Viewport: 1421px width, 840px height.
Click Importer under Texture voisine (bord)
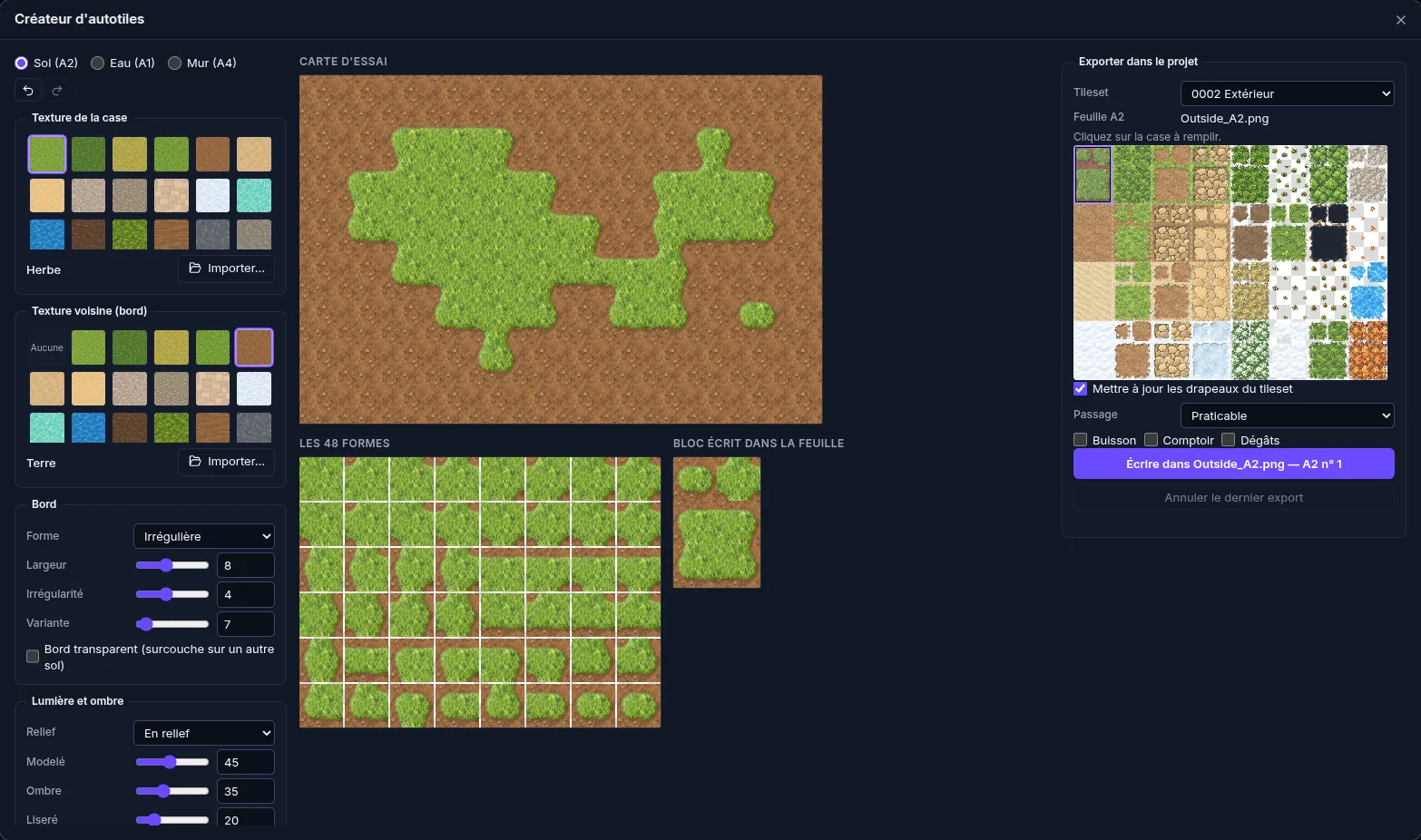click(227, 462)
